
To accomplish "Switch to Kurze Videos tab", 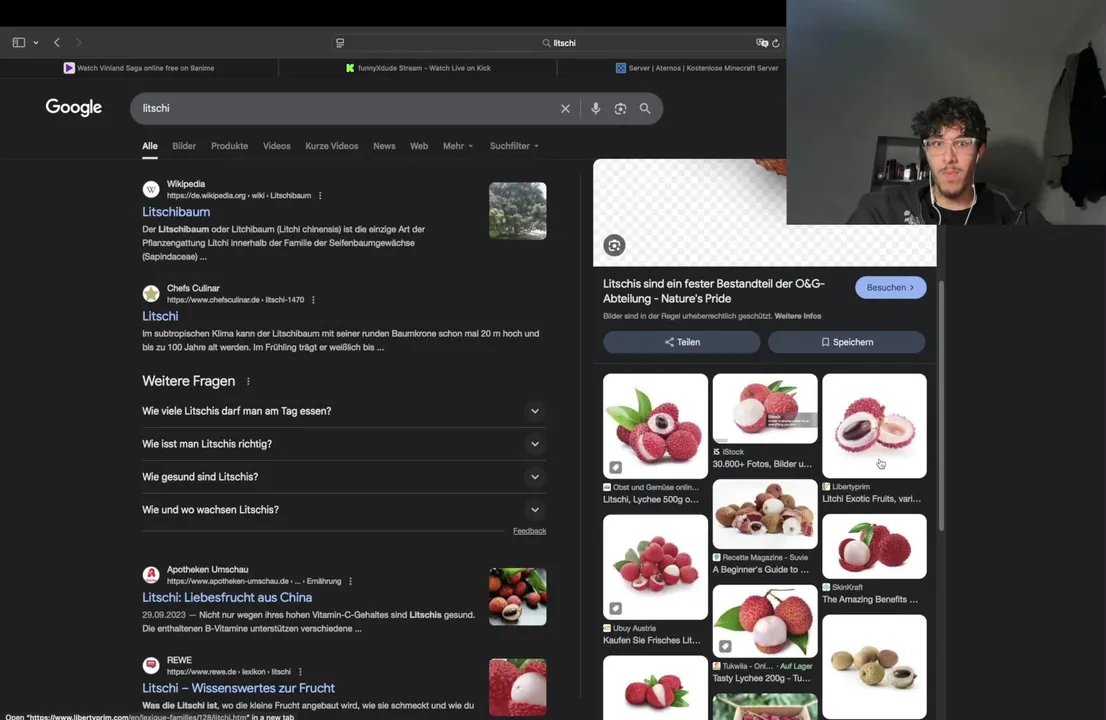I will (332, 146).
